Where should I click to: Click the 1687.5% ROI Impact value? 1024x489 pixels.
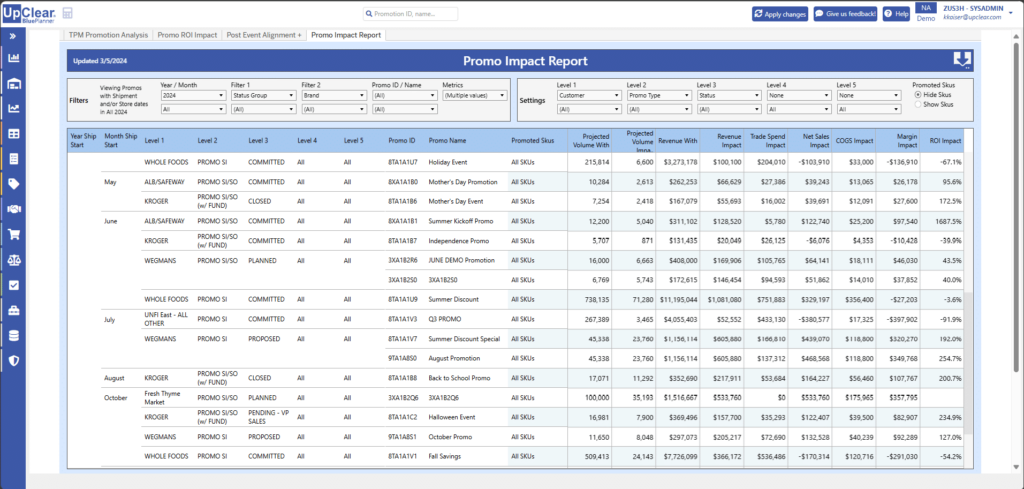point(948,221)
